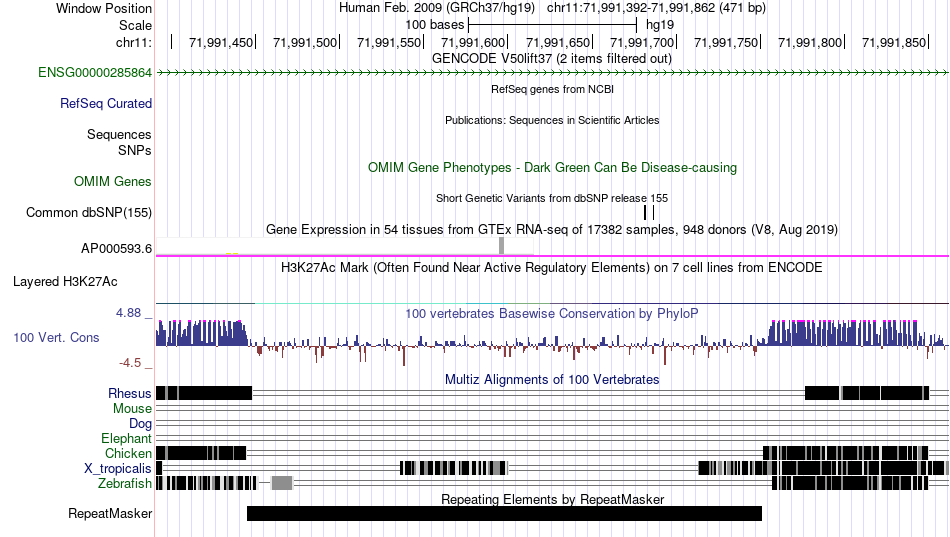Viewport: 950px width, 537px height.
Task: Click the 71,991,600 ruler position
Action: (473, 42)
